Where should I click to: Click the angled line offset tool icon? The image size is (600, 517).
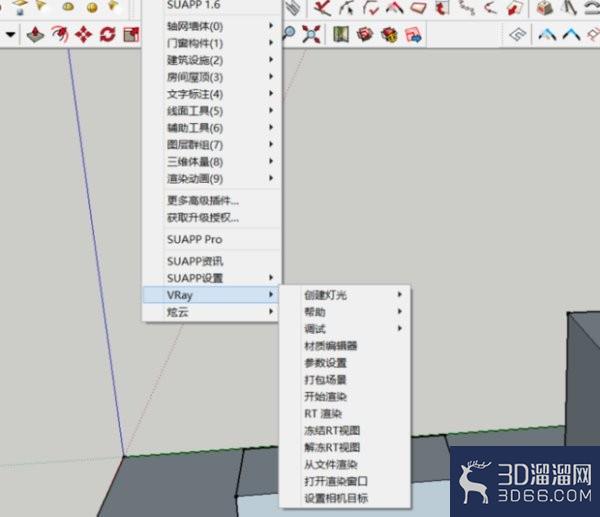pyautogui.click(x=490, y=8)
